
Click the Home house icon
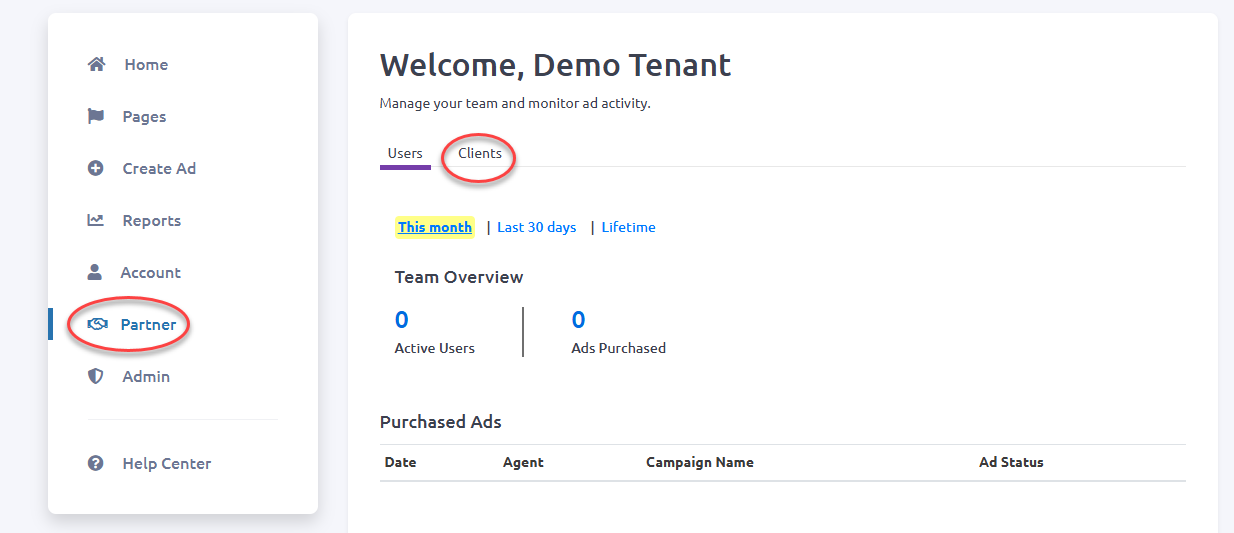[97, 64]
